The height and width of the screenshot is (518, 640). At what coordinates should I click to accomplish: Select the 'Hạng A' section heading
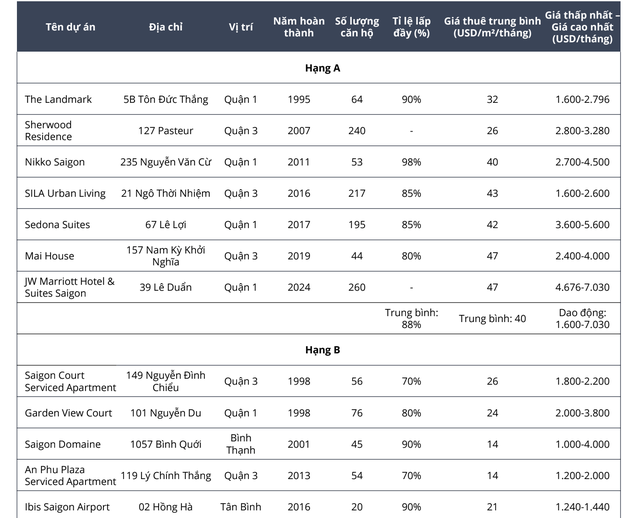point(322,68)
